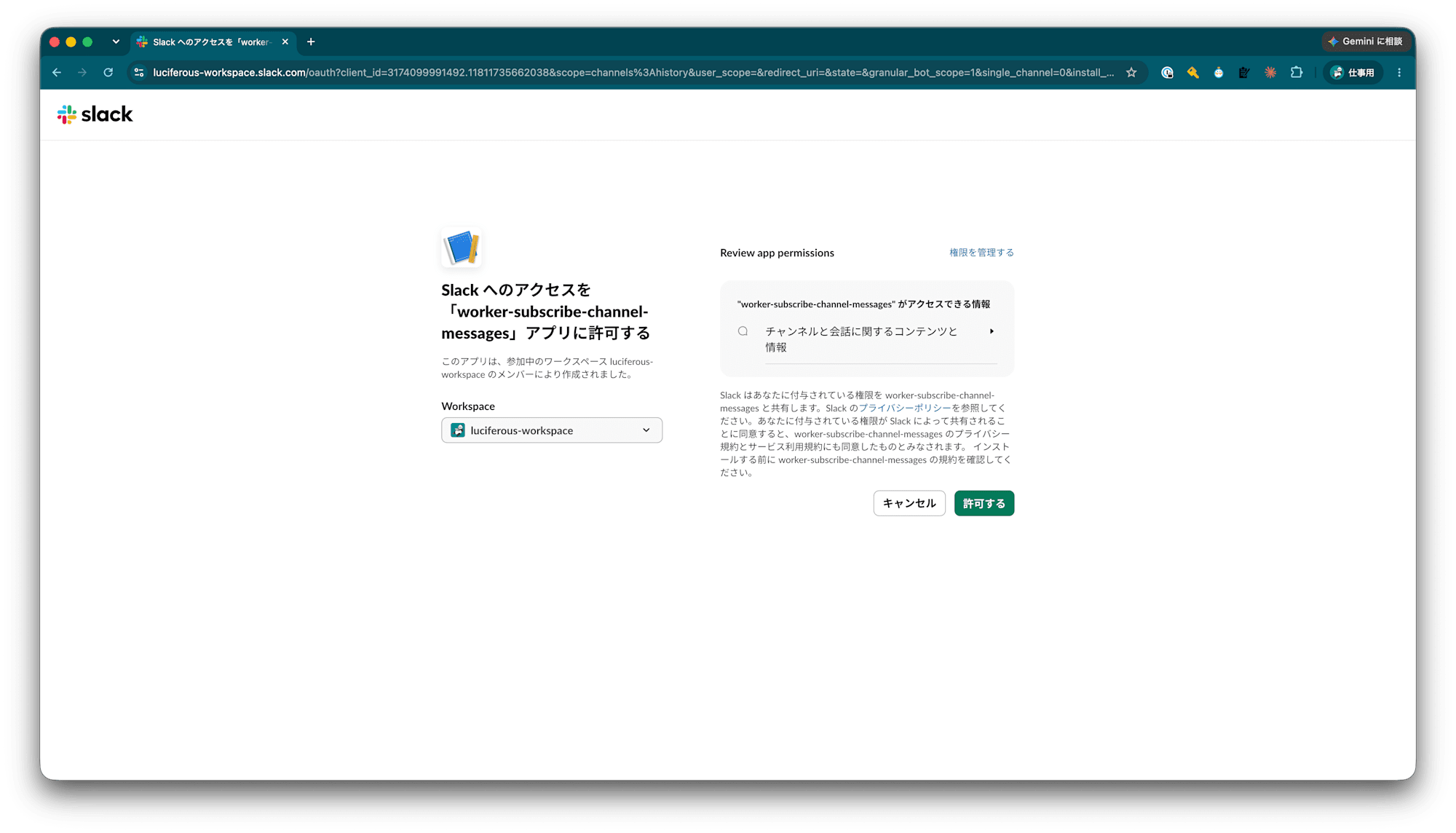
Task: Click the "Review app permissions" heading
Action: [777, 253]
